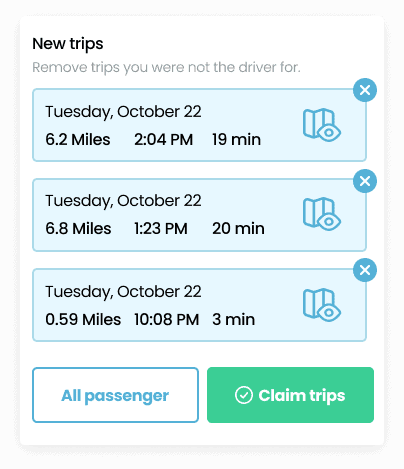Viewport: 404px width, 469px height.
Task: Select the 6.2 Miles distance label
Action: [x=78, y=139]
